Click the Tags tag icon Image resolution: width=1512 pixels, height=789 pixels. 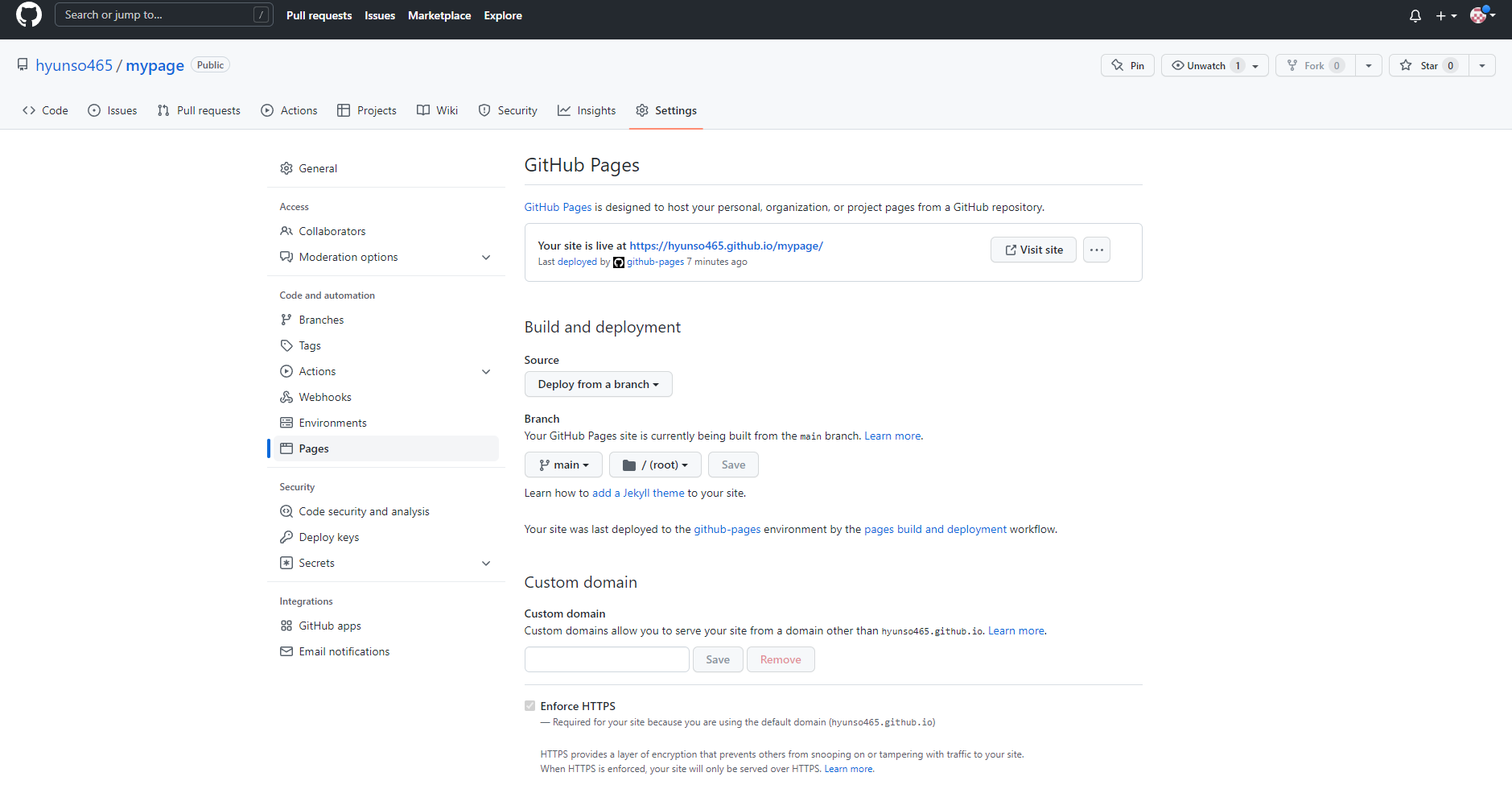pos(286,345)
